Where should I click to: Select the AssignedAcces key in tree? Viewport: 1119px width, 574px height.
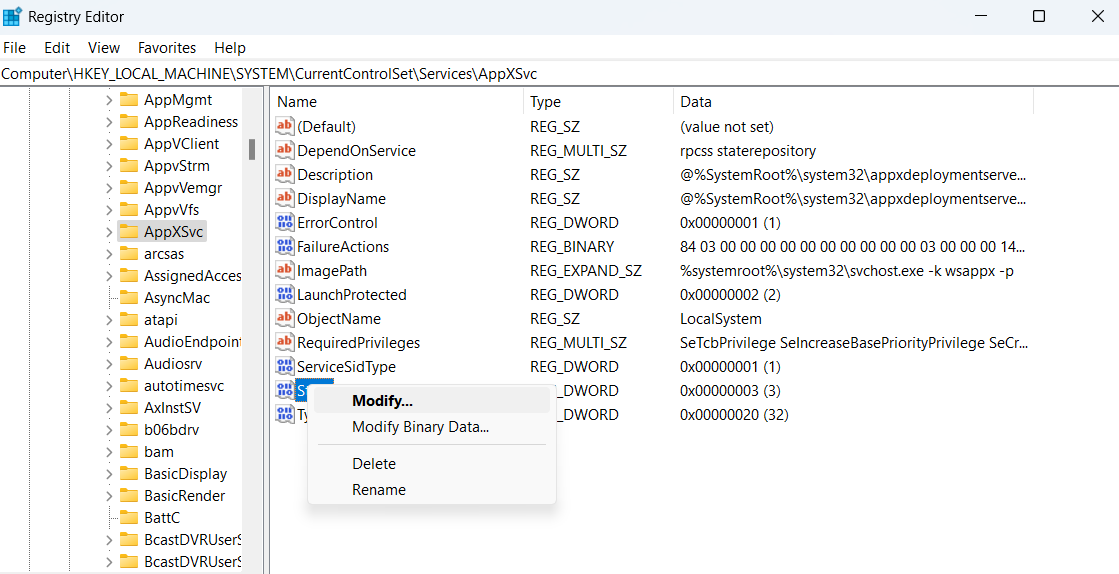192,276
